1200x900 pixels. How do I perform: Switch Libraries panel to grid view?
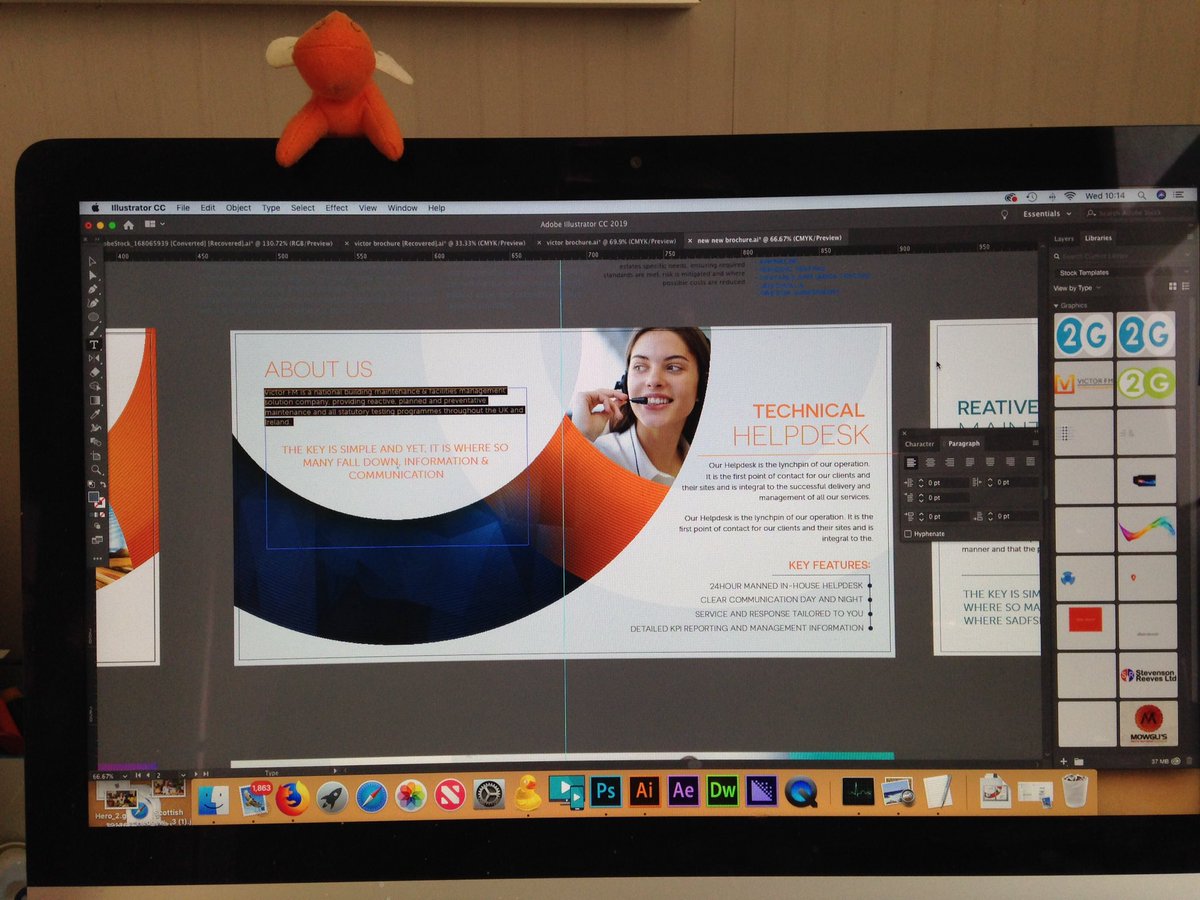tap(1172, 287)
